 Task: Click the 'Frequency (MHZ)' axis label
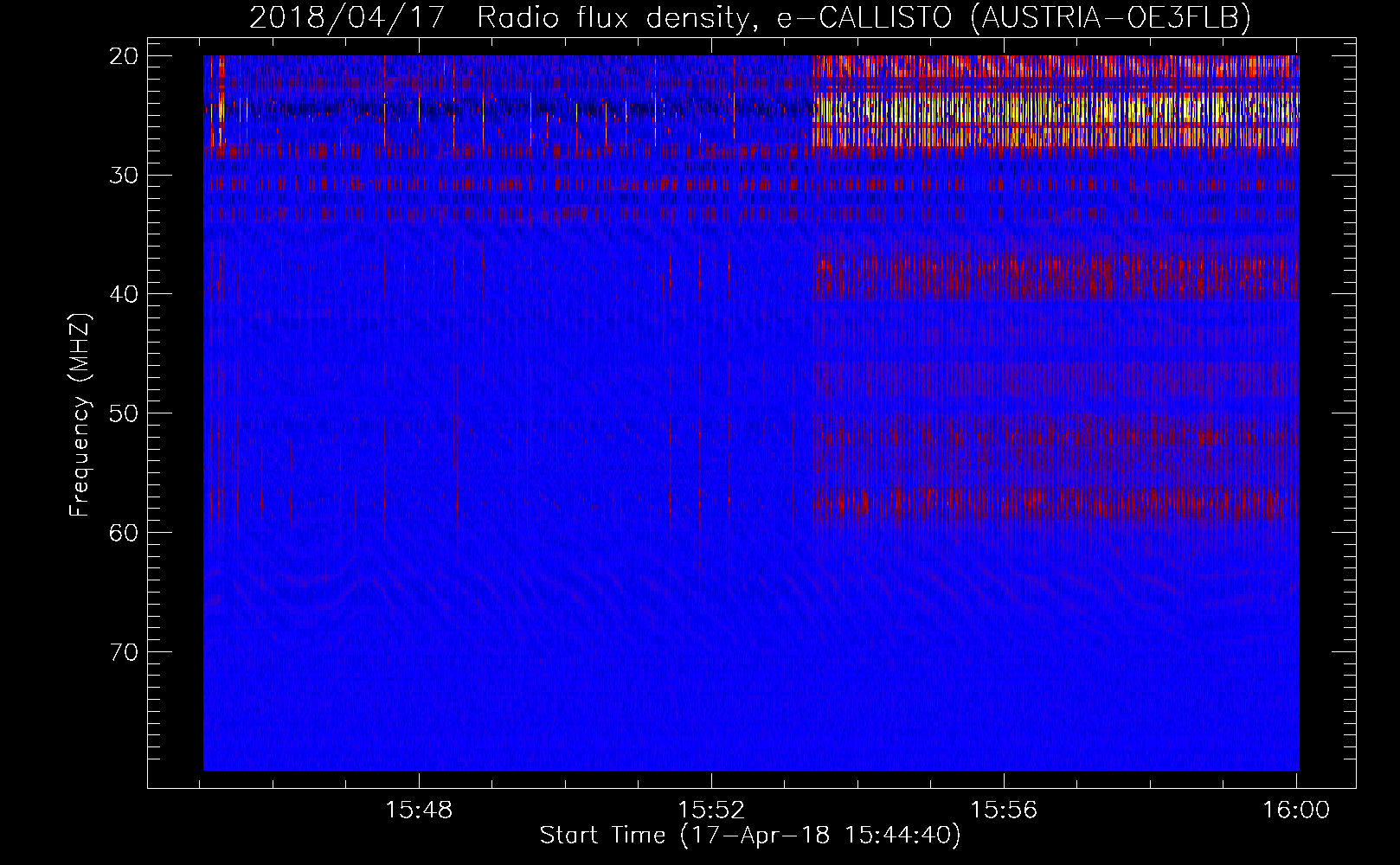[80, 415]
